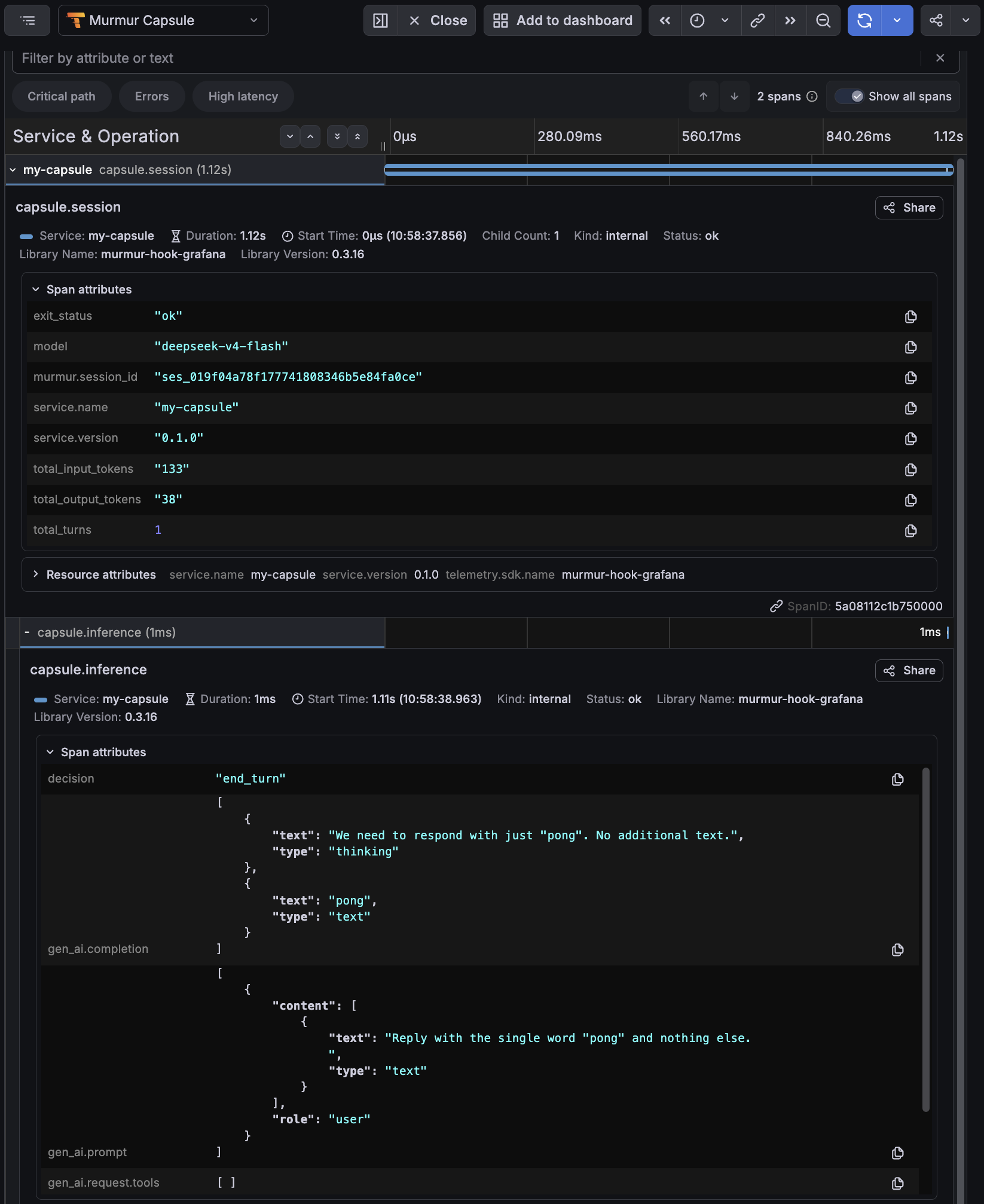Copy link to SpanID 5a08112c1b750000
The height and width of the screenshot is (1204, 984).
[776, 606]
